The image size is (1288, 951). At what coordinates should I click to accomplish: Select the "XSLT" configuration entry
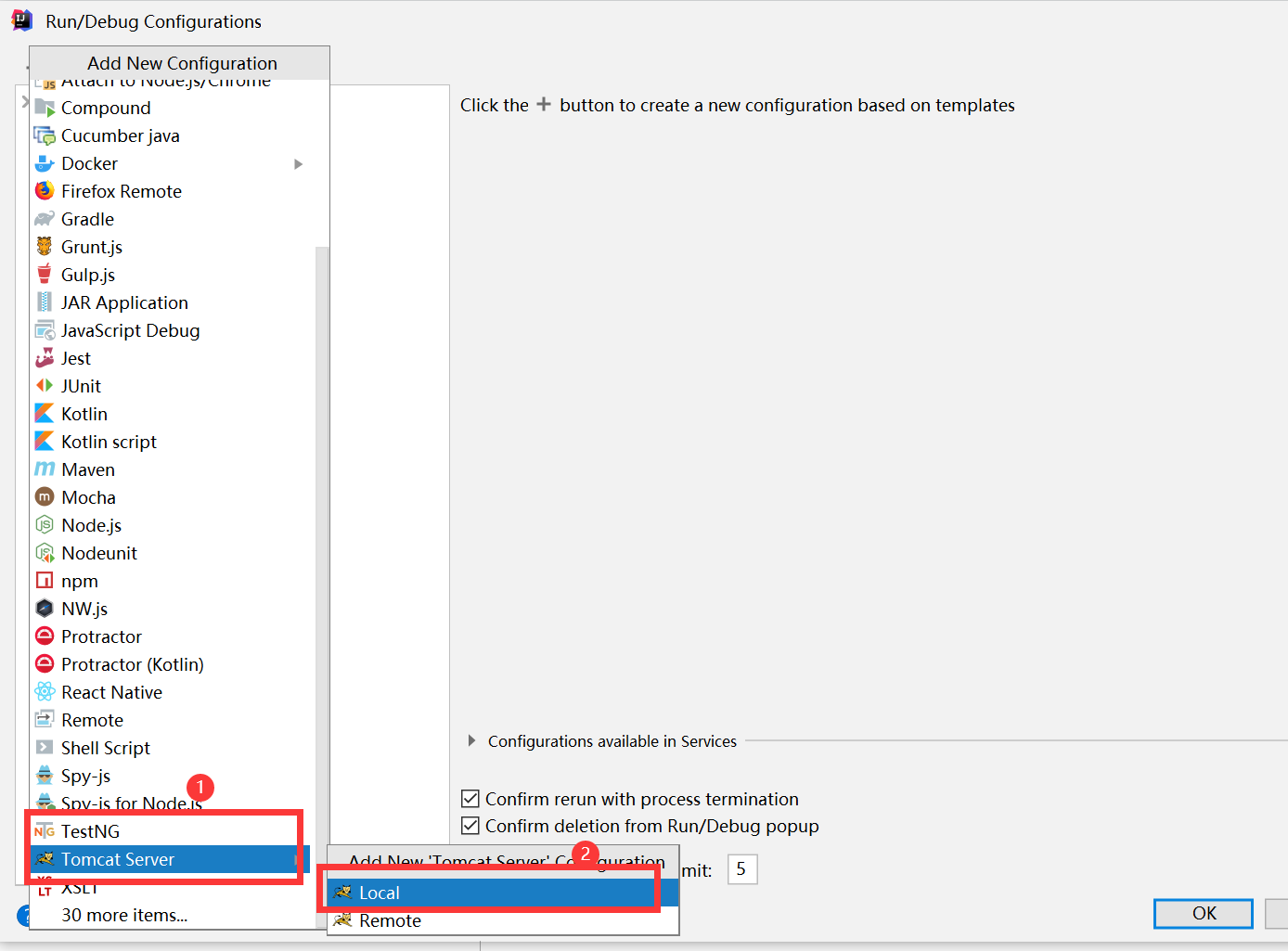pos(173,888)
